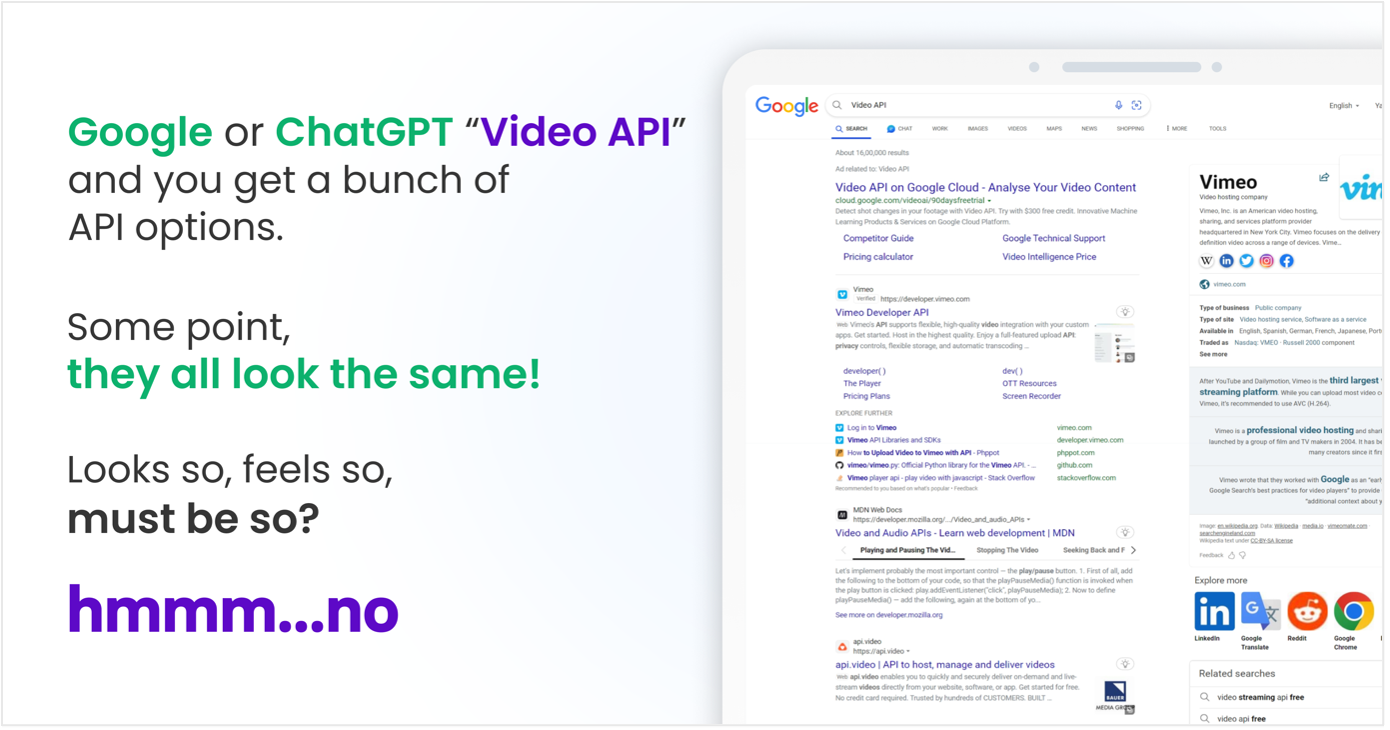Open Vimeo's Twitter profile icon

pos(1246,261)
